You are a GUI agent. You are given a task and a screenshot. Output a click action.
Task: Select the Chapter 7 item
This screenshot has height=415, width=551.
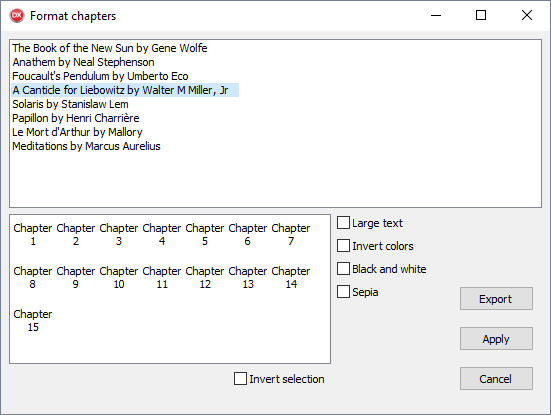click(x=291, y=234)
